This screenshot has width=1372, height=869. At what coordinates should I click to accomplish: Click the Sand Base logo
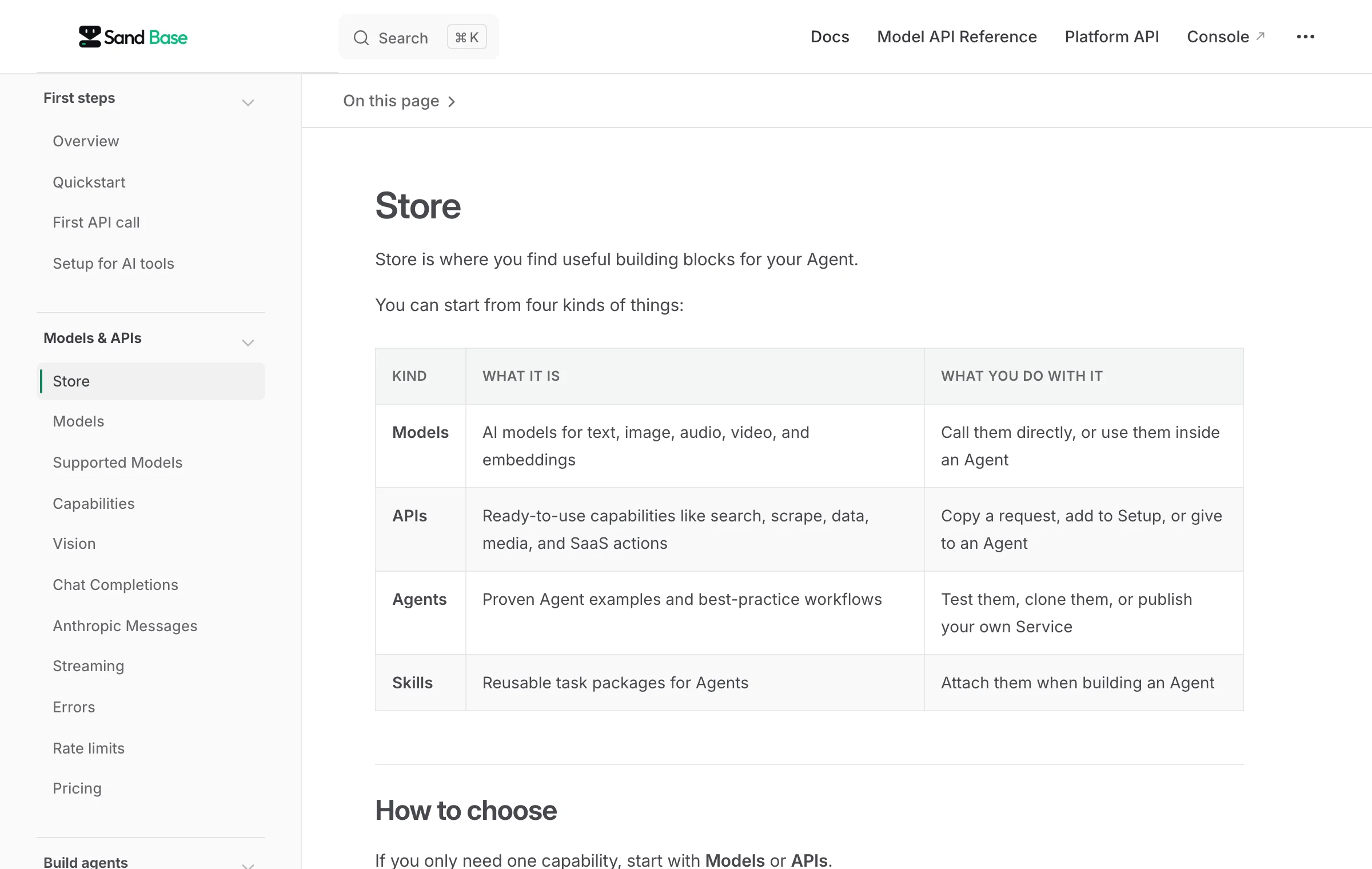pos(133,37)
